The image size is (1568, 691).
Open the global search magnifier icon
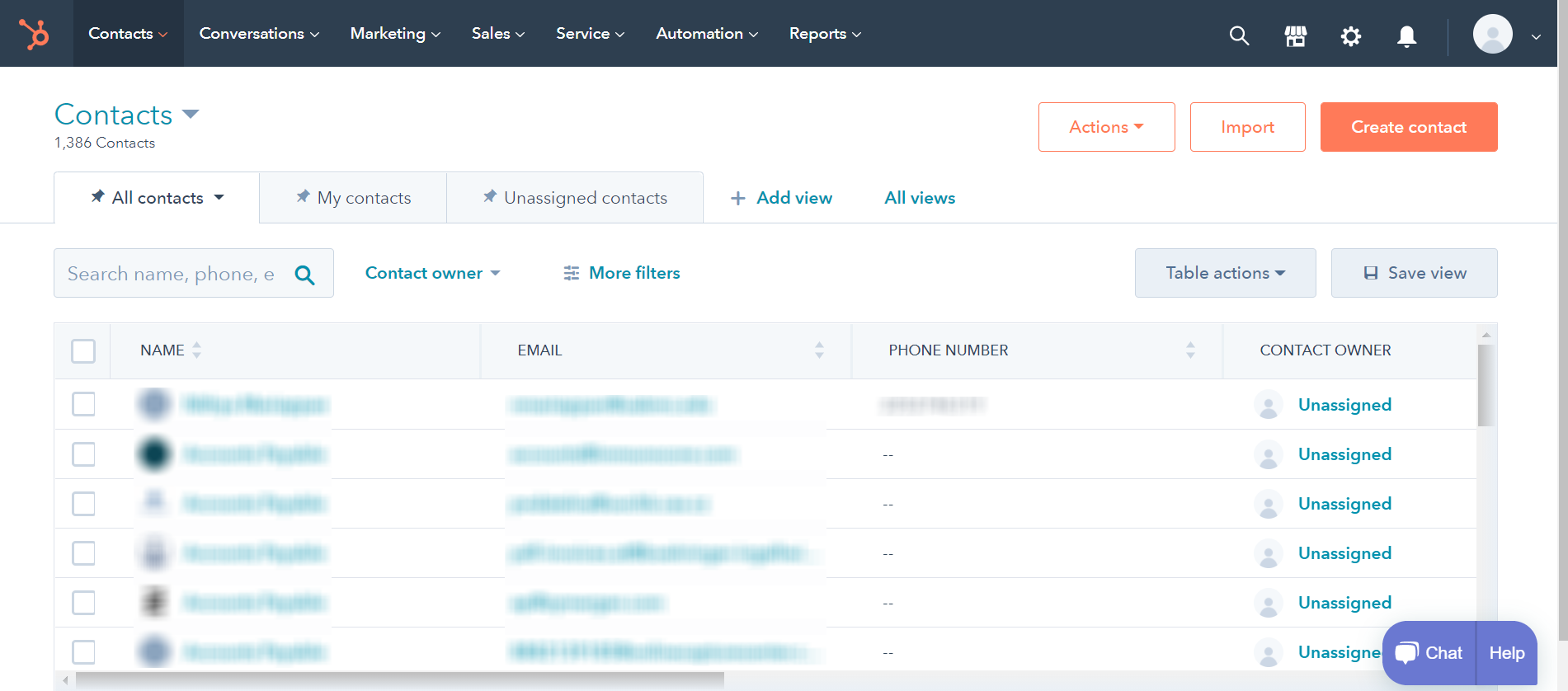[x=1239, y=35]
